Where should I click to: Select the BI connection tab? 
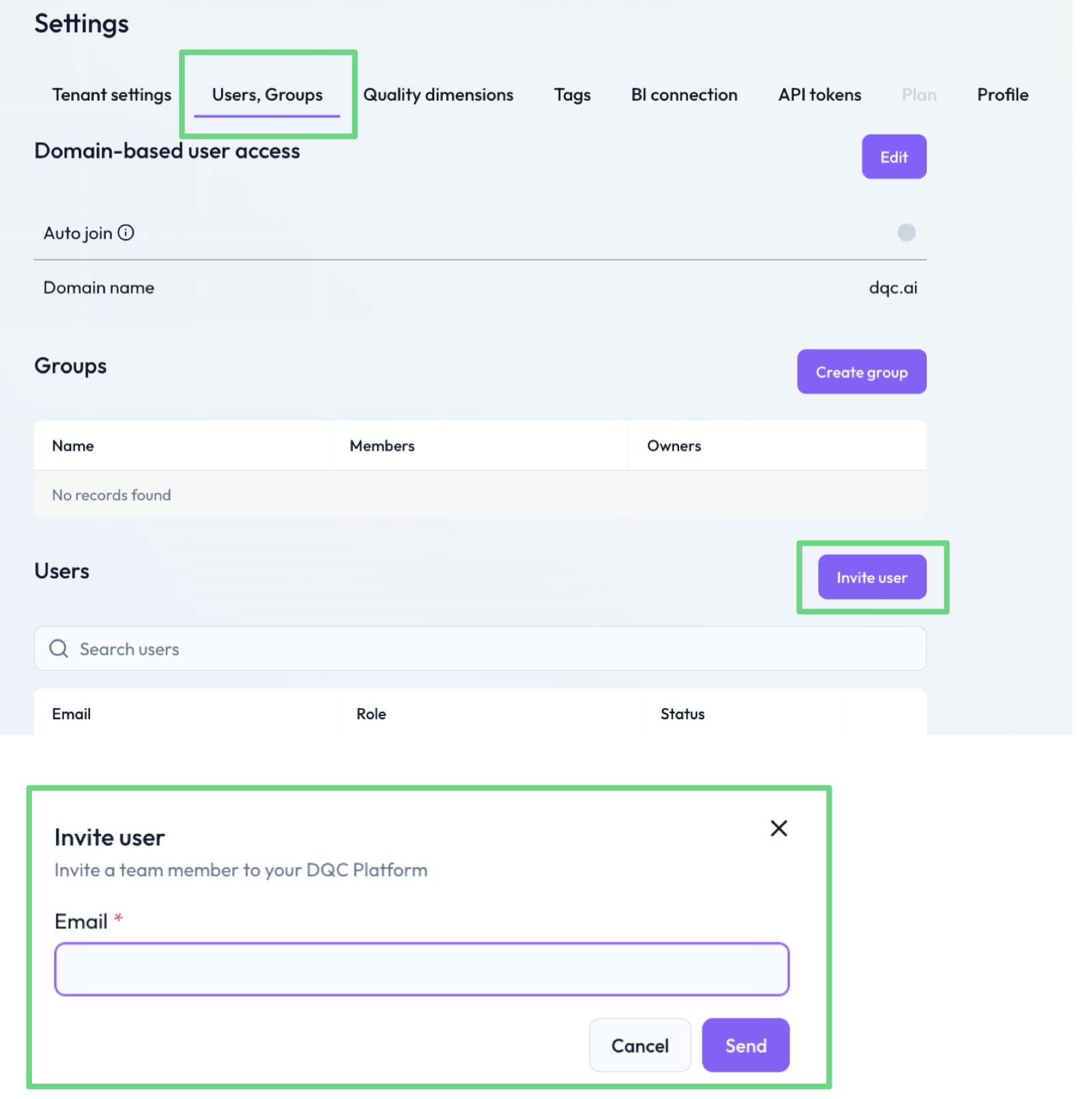(x=684, y=95)
